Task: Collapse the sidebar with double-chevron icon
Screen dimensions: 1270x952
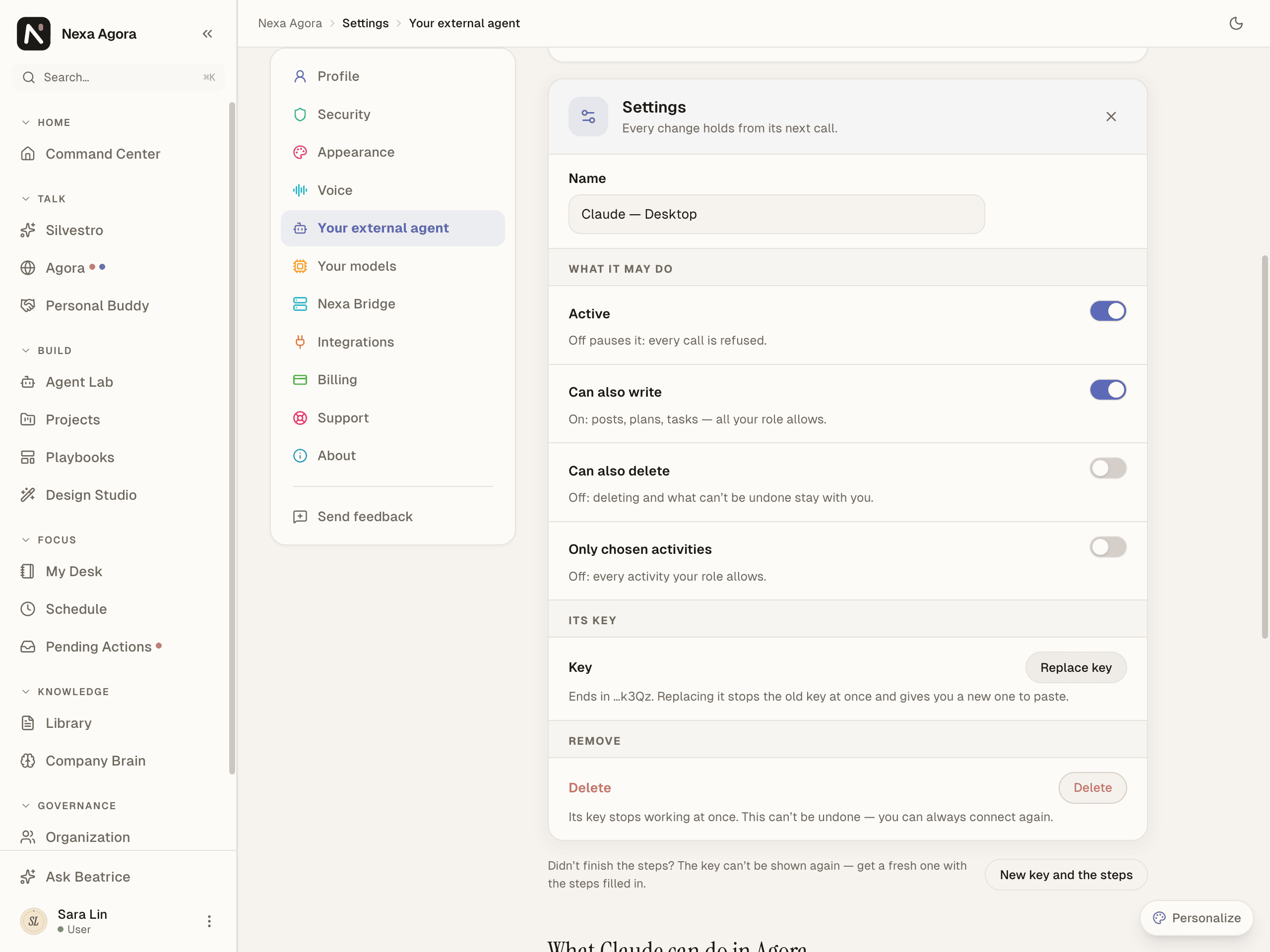Action: coord(207,34)
